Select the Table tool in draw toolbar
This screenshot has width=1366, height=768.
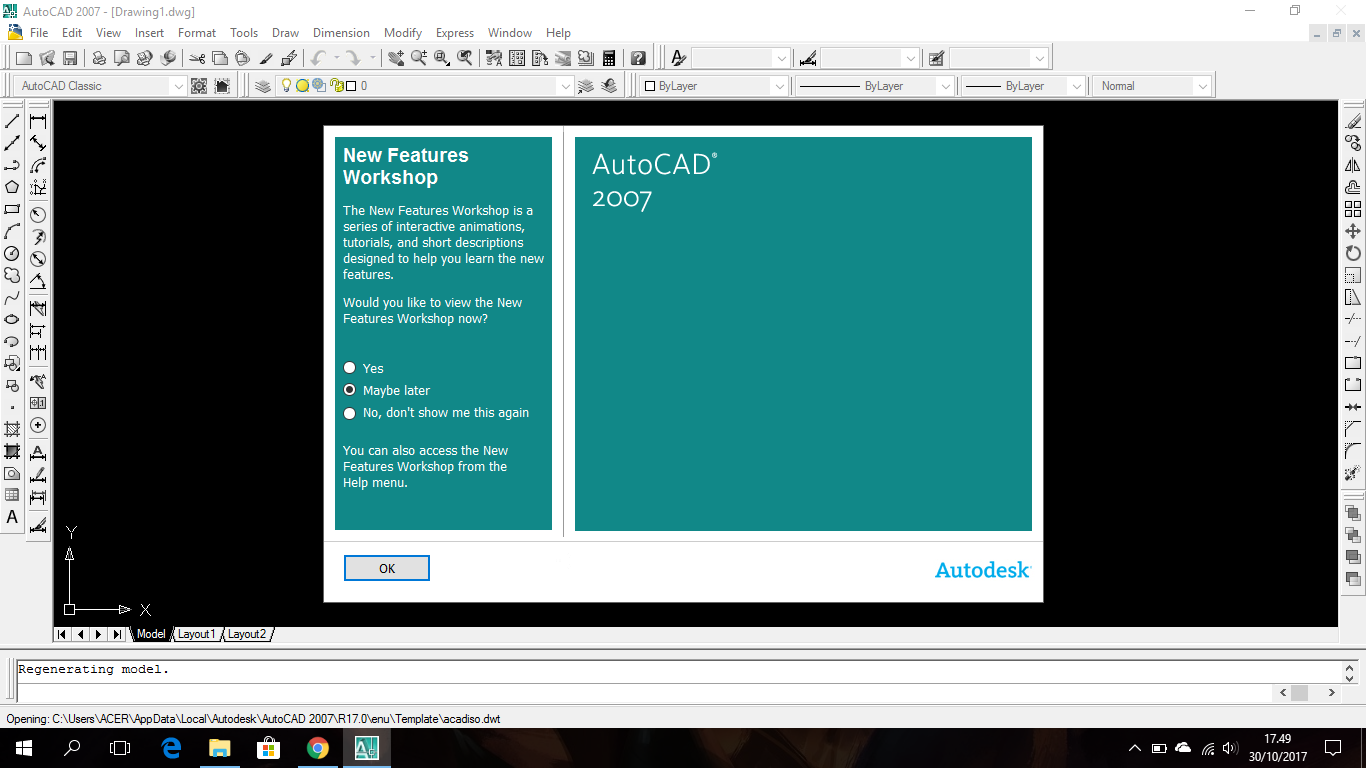pos(12,495)
